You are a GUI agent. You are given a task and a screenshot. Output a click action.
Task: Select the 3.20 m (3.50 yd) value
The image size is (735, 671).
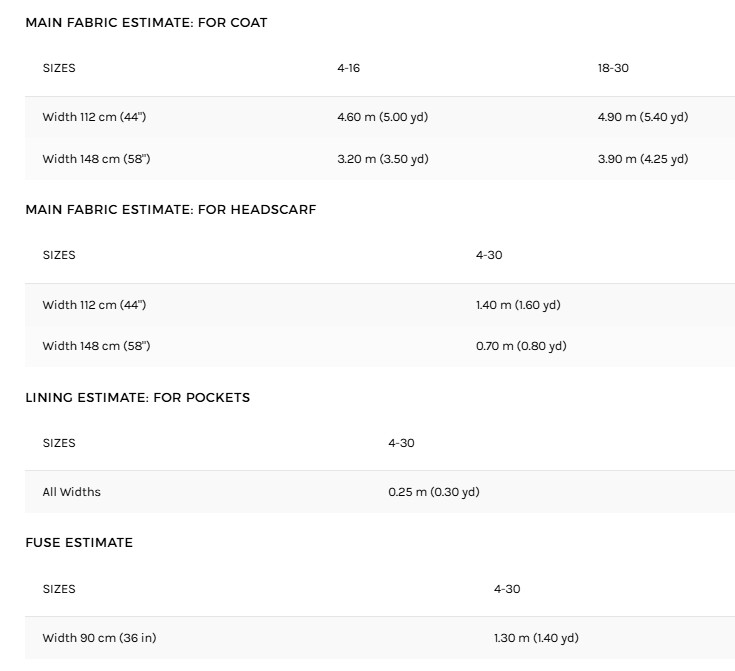tap(382, 159)
